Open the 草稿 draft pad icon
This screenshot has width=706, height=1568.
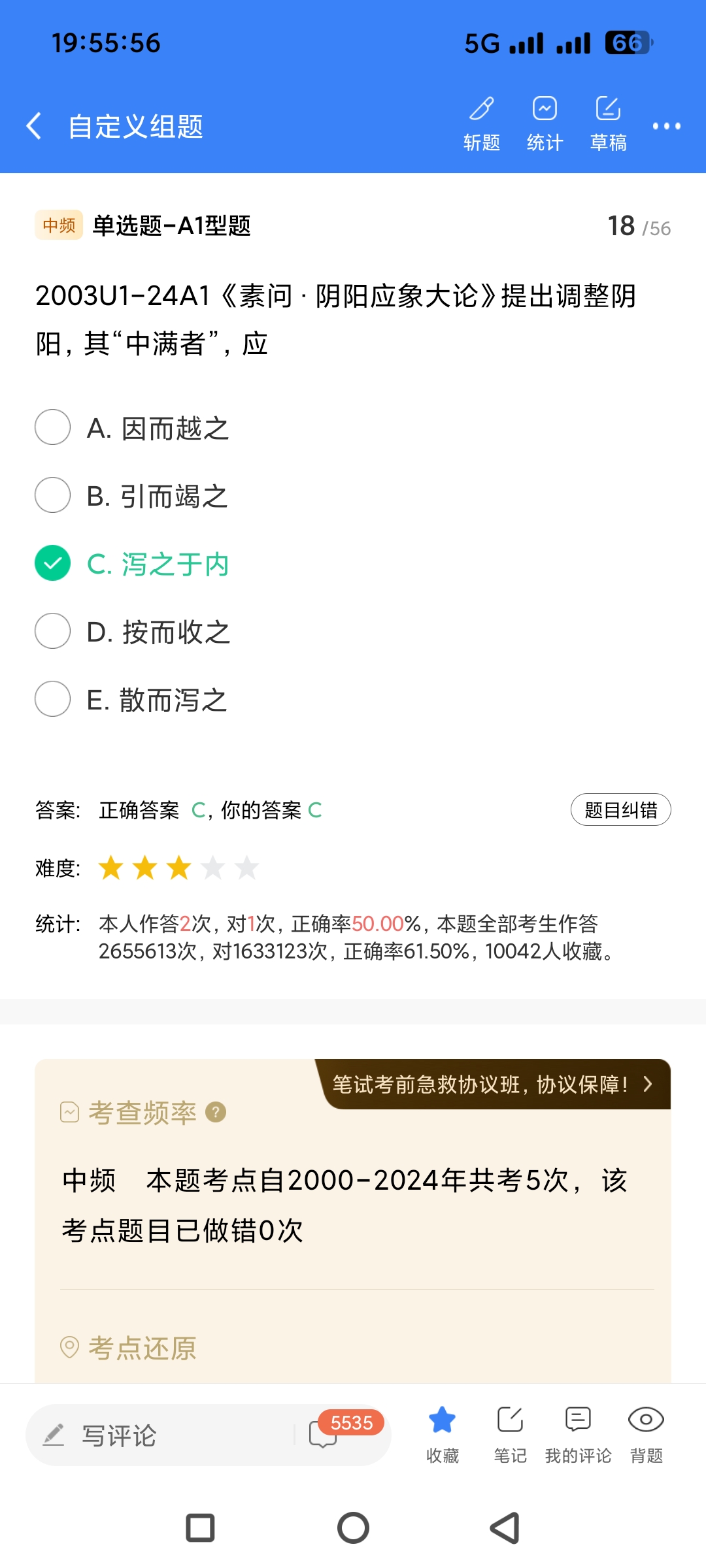(x=608, y=109)
